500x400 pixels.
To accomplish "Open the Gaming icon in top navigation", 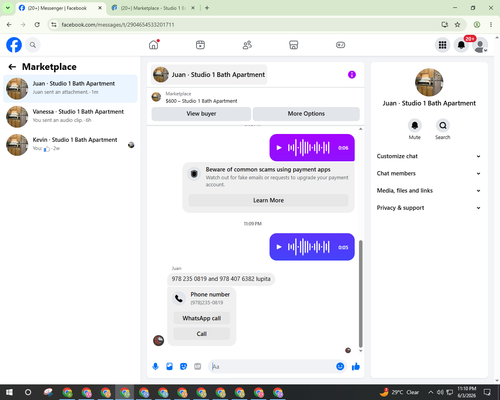I will click(x=340, y=45).
